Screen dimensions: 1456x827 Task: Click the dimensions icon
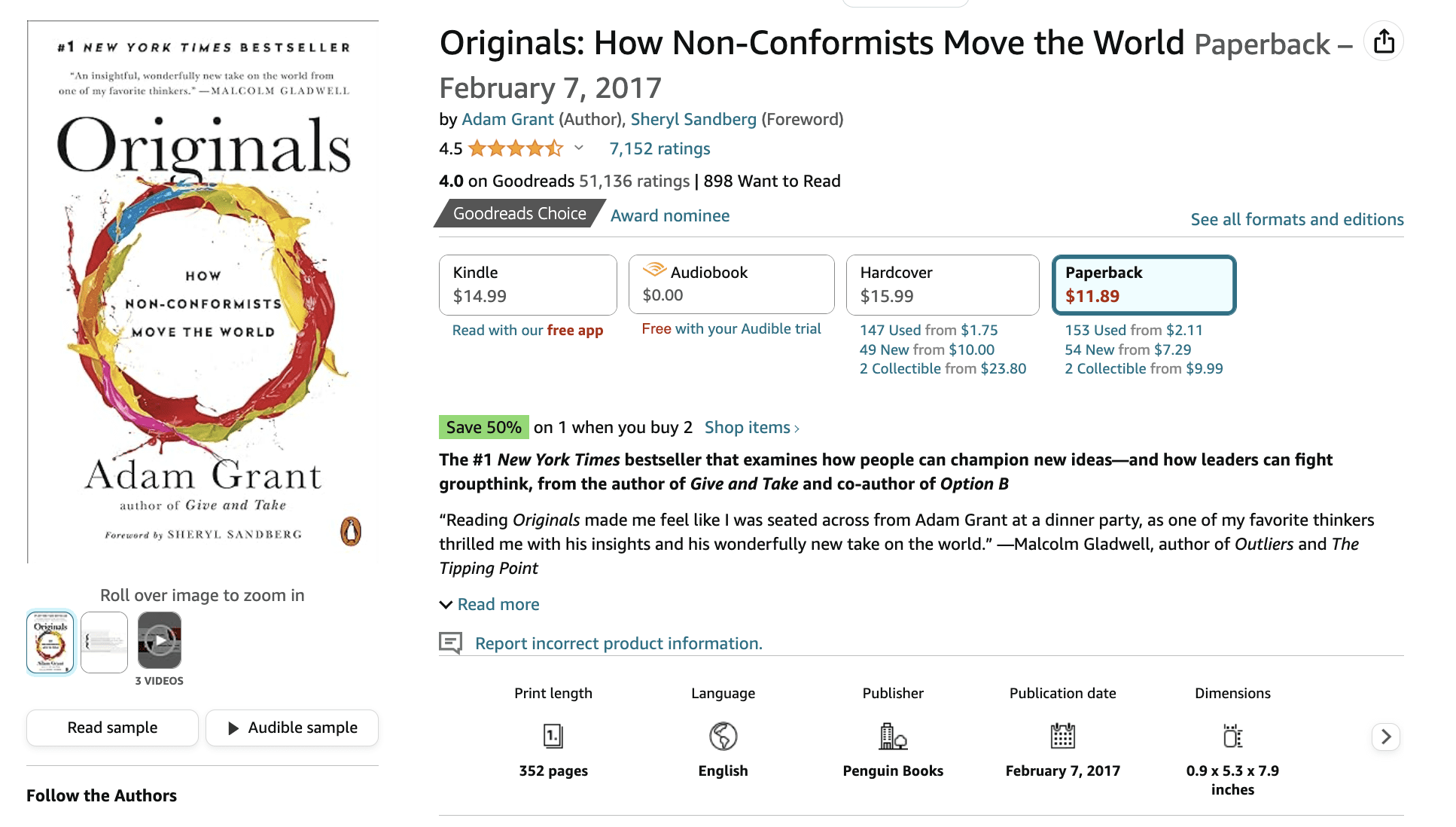coord(1232,736)
